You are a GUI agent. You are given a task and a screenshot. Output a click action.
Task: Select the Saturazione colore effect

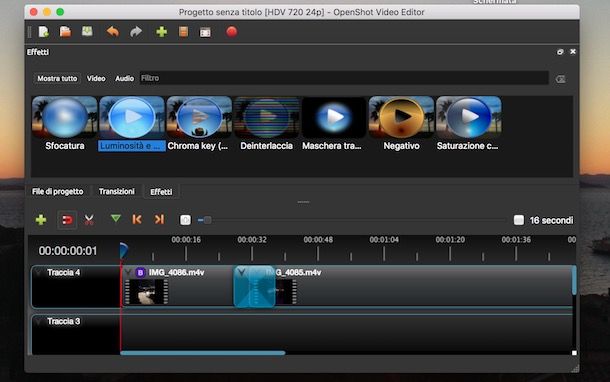[x=469, y=124]
